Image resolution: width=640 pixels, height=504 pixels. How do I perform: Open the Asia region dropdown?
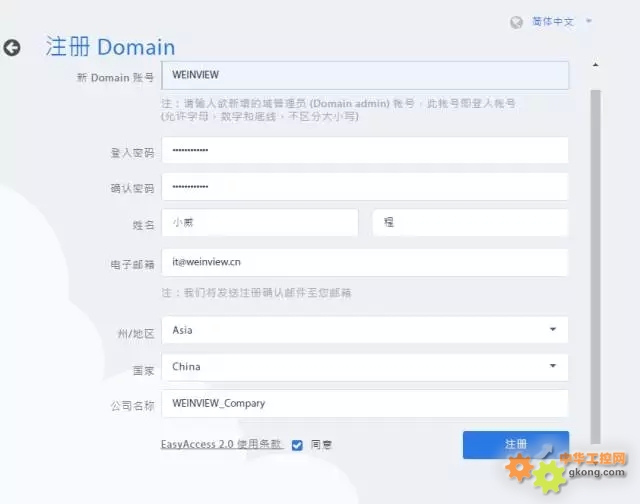365,330
